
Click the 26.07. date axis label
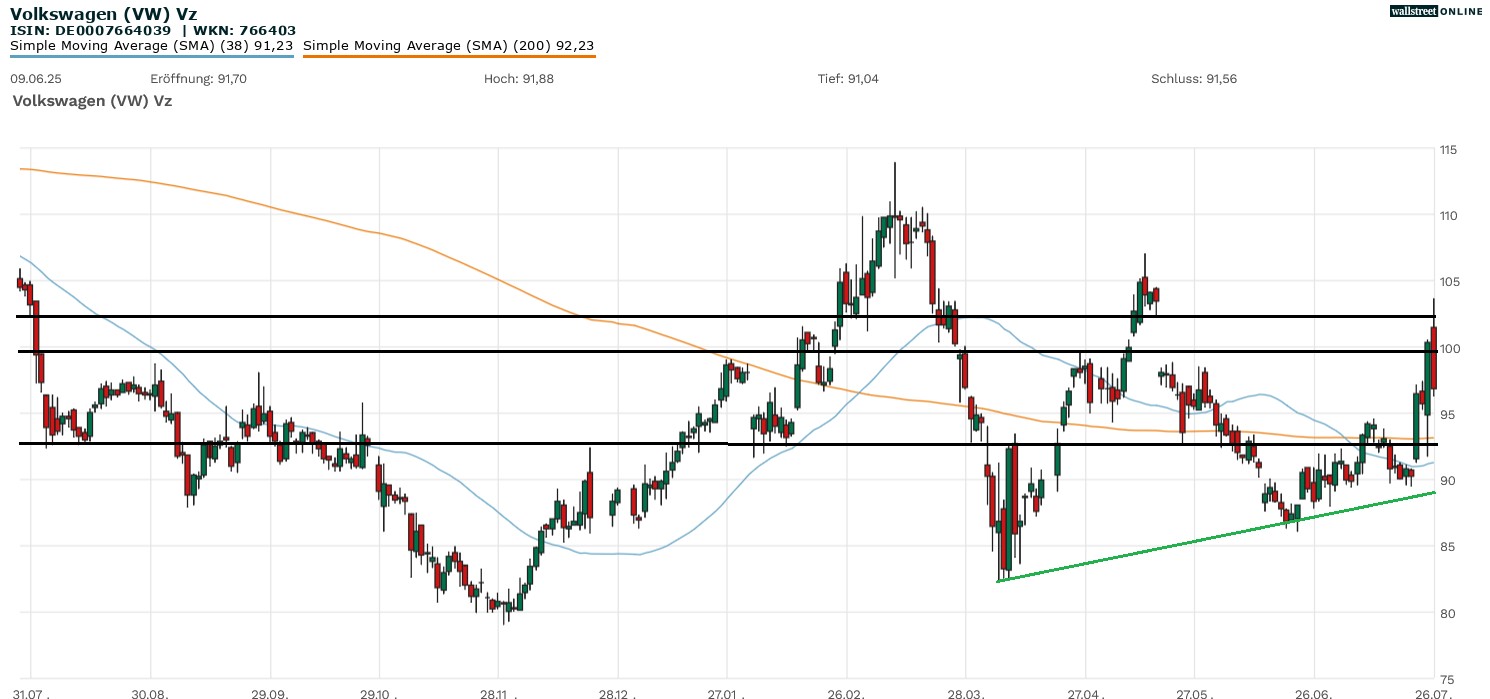coord(1434,693)
